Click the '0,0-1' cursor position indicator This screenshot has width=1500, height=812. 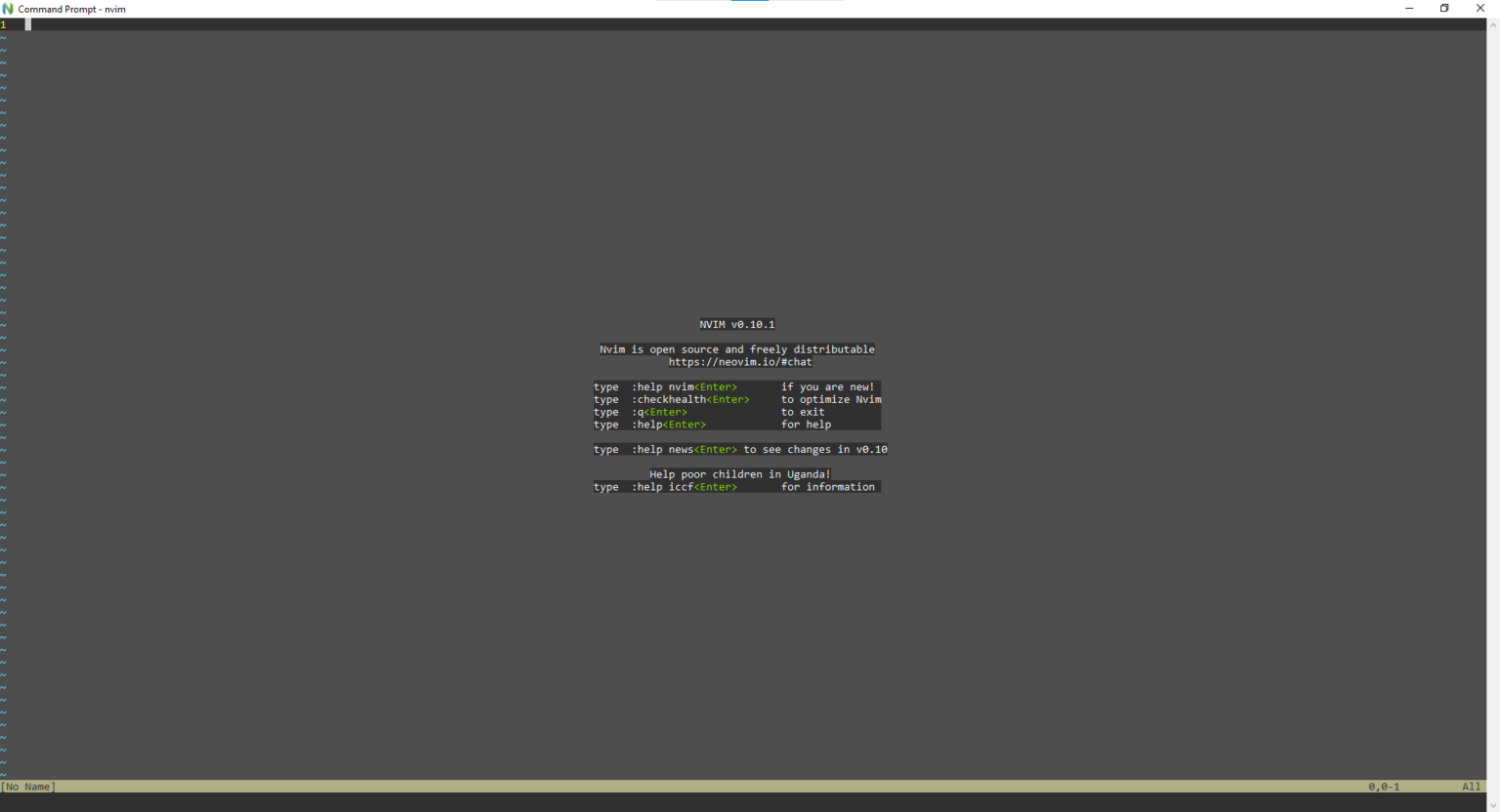1384,787
